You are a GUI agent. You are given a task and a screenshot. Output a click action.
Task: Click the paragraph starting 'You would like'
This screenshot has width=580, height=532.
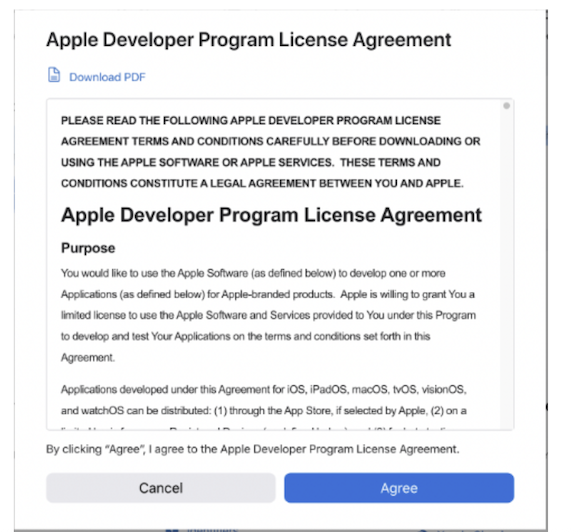click(x=268, y=315)
